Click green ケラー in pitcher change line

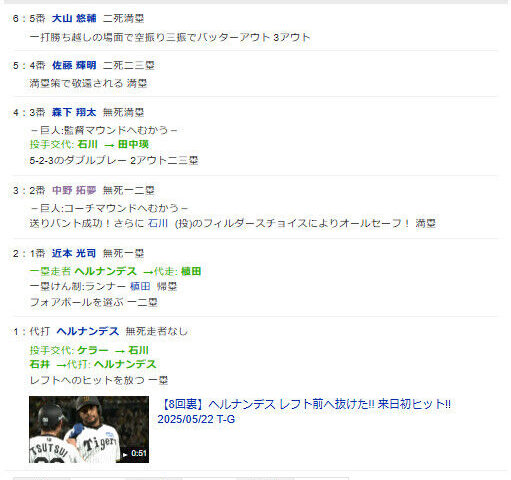click(93, 350)
